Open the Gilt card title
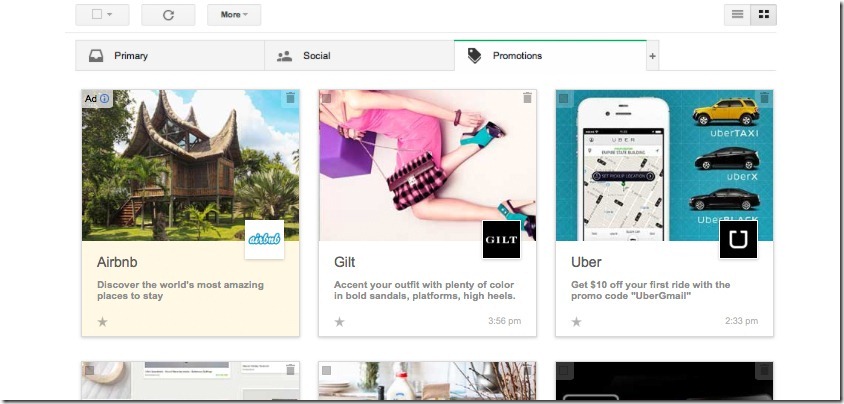Viewport: 844px width, 404px height. pyautogui.click(x=344, y=263)
